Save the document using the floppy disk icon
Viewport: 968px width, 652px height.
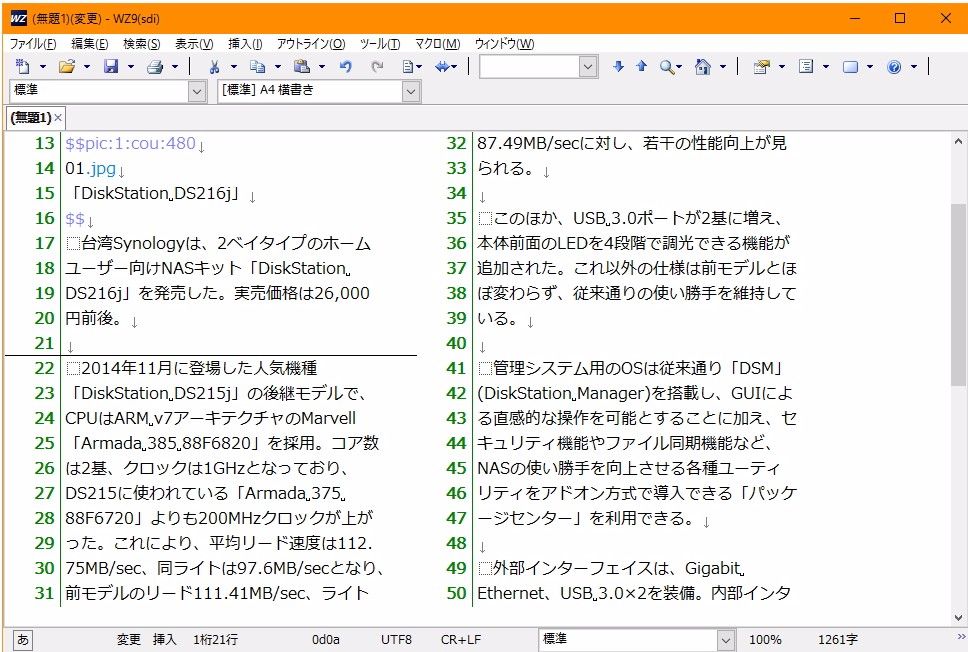(111, 66)
